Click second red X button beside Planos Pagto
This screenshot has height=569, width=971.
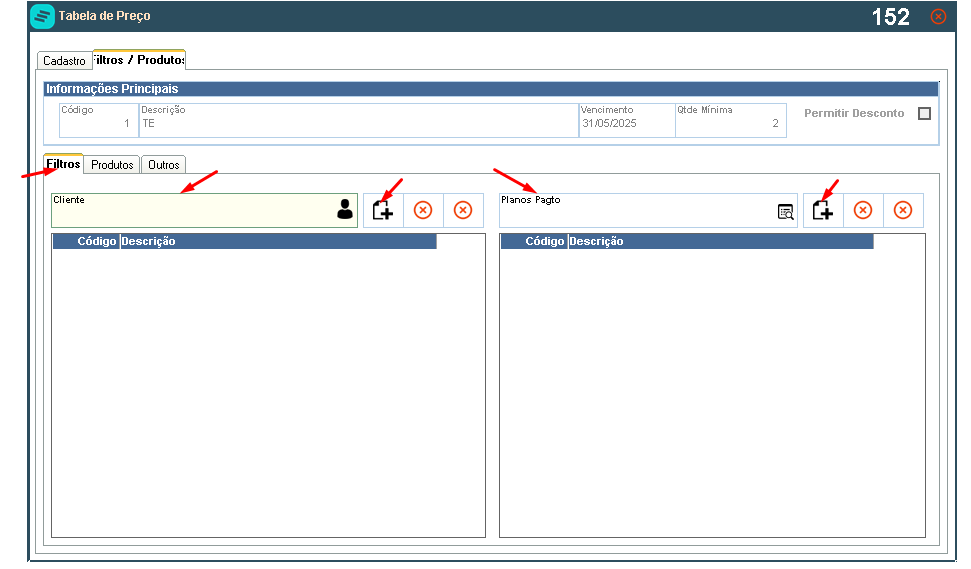[x=903, y=211]
